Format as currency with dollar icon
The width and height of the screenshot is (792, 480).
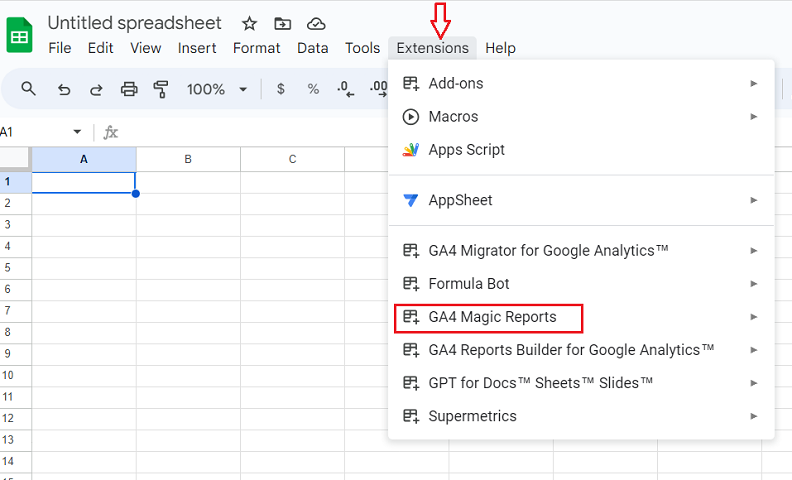(281, 89)
